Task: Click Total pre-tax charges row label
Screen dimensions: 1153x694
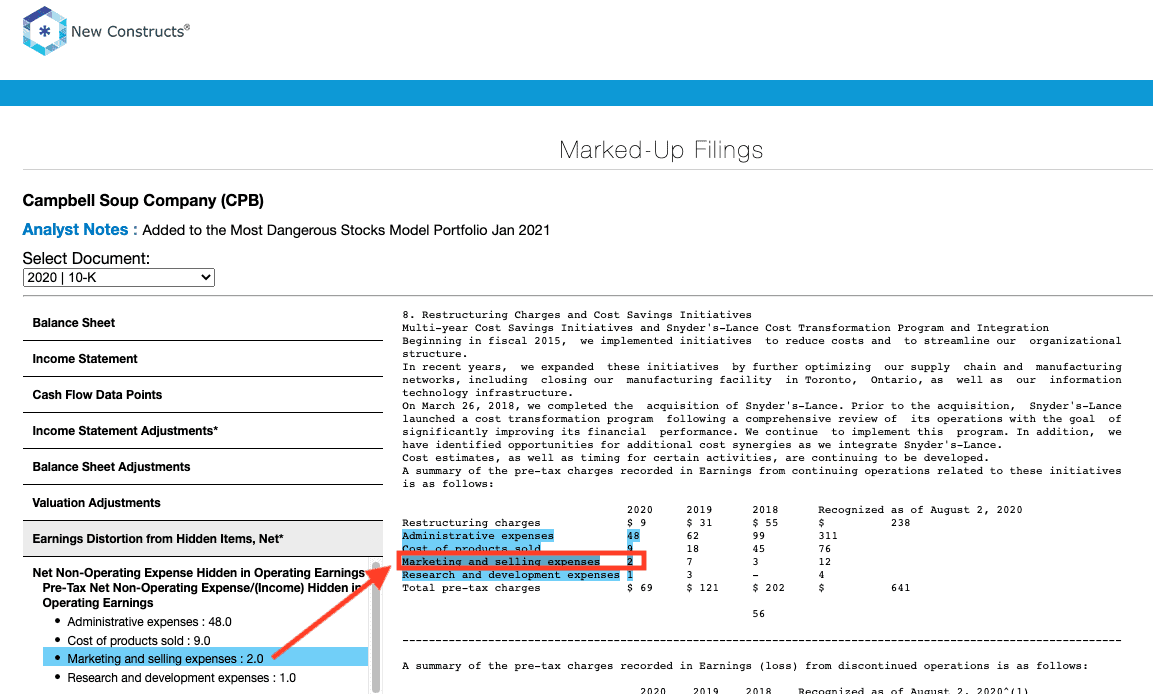Action: click(x=471, y=588)
